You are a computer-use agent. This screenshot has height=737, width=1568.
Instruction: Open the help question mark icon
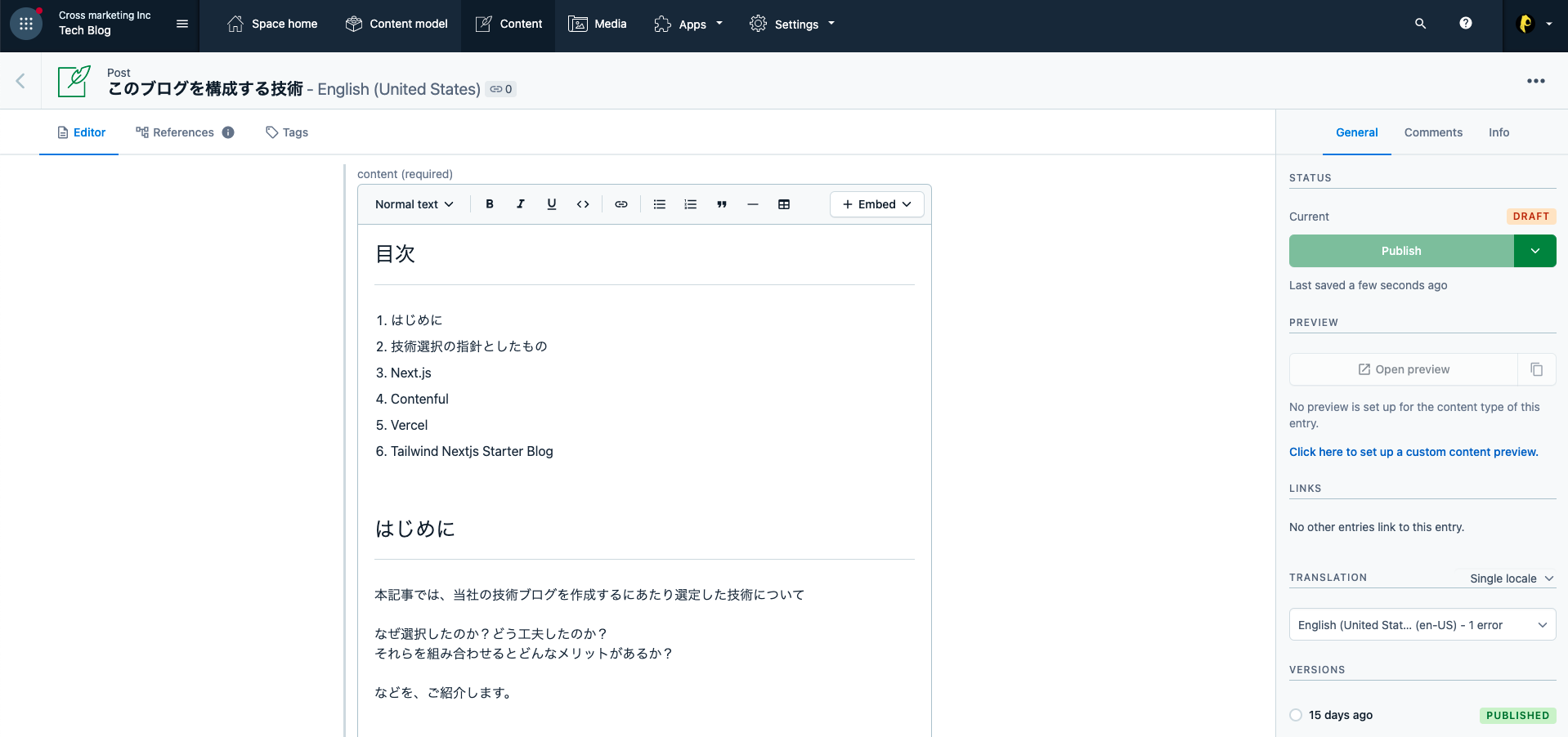click(1466, 24)
